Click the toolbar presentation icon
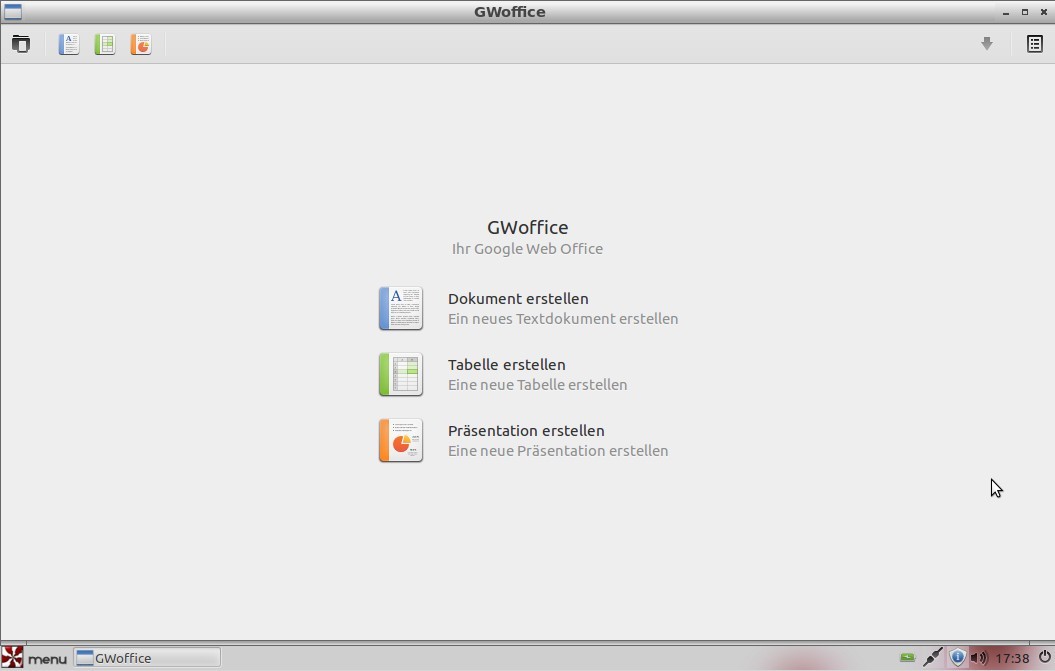Screen dimensions: 1055x671 [141, 44]
